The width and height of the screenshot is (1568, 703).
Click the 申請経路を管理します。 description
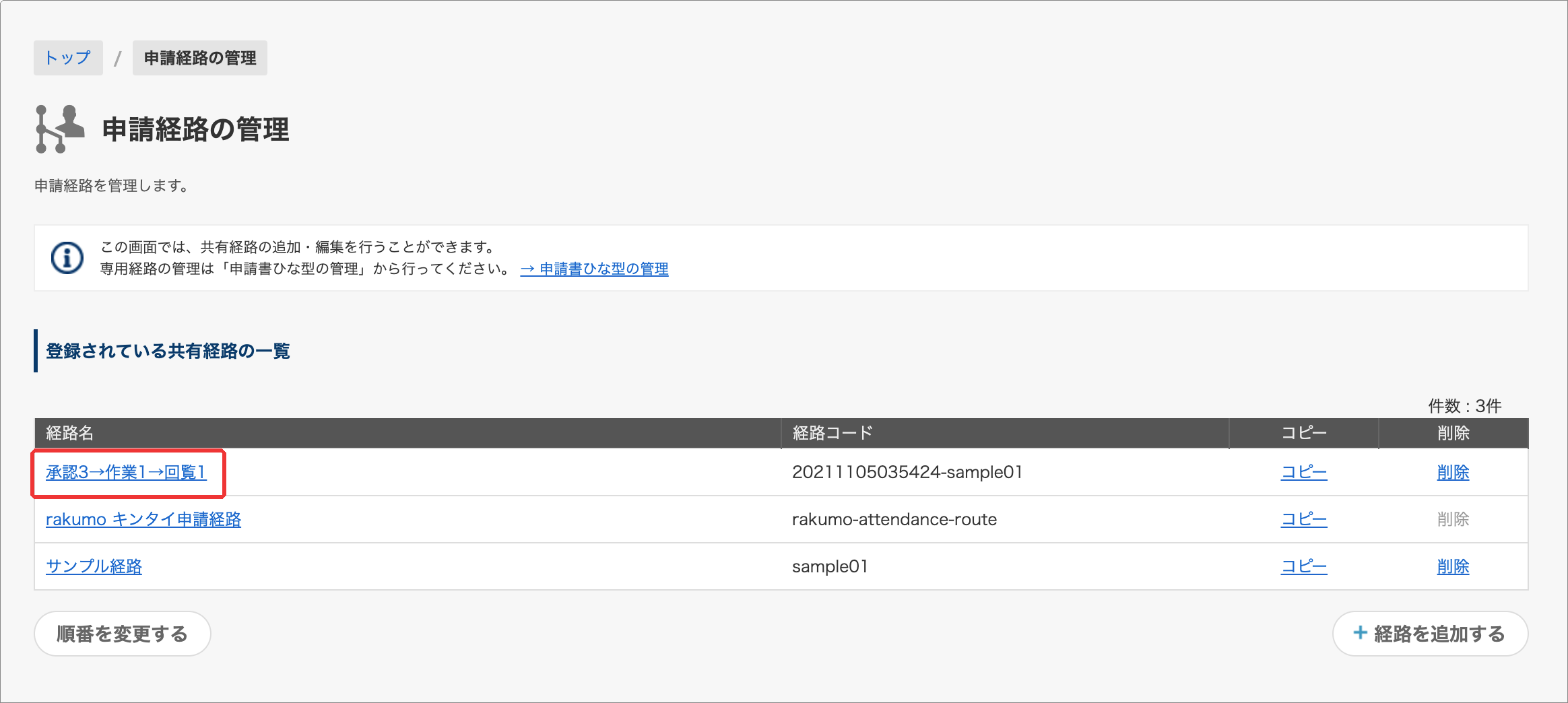tap(112, 186)
